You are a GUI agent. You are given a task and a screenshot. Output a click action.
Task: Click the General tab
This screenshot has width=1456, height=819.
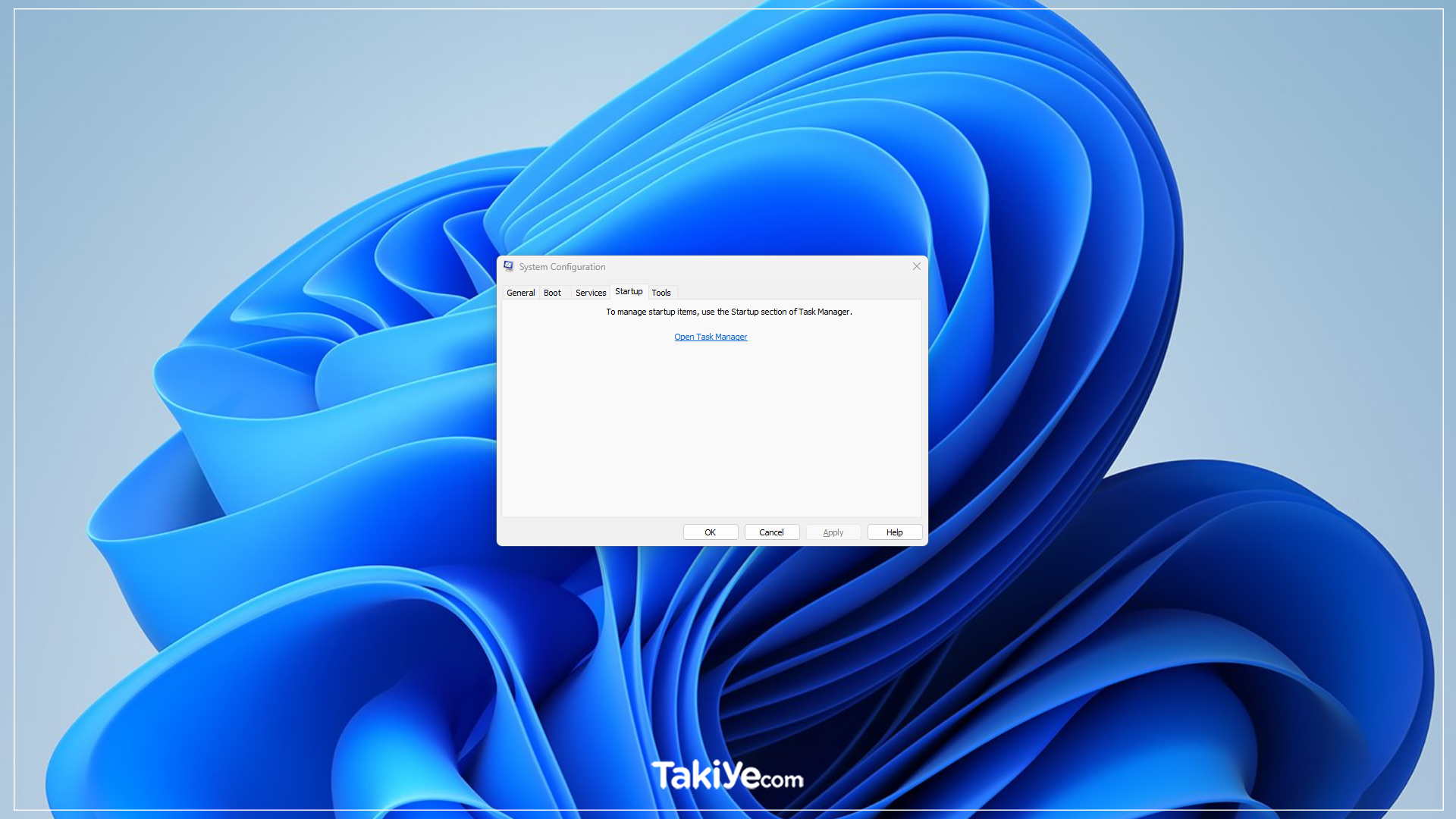pyautogui.click(x=520, y=292)
